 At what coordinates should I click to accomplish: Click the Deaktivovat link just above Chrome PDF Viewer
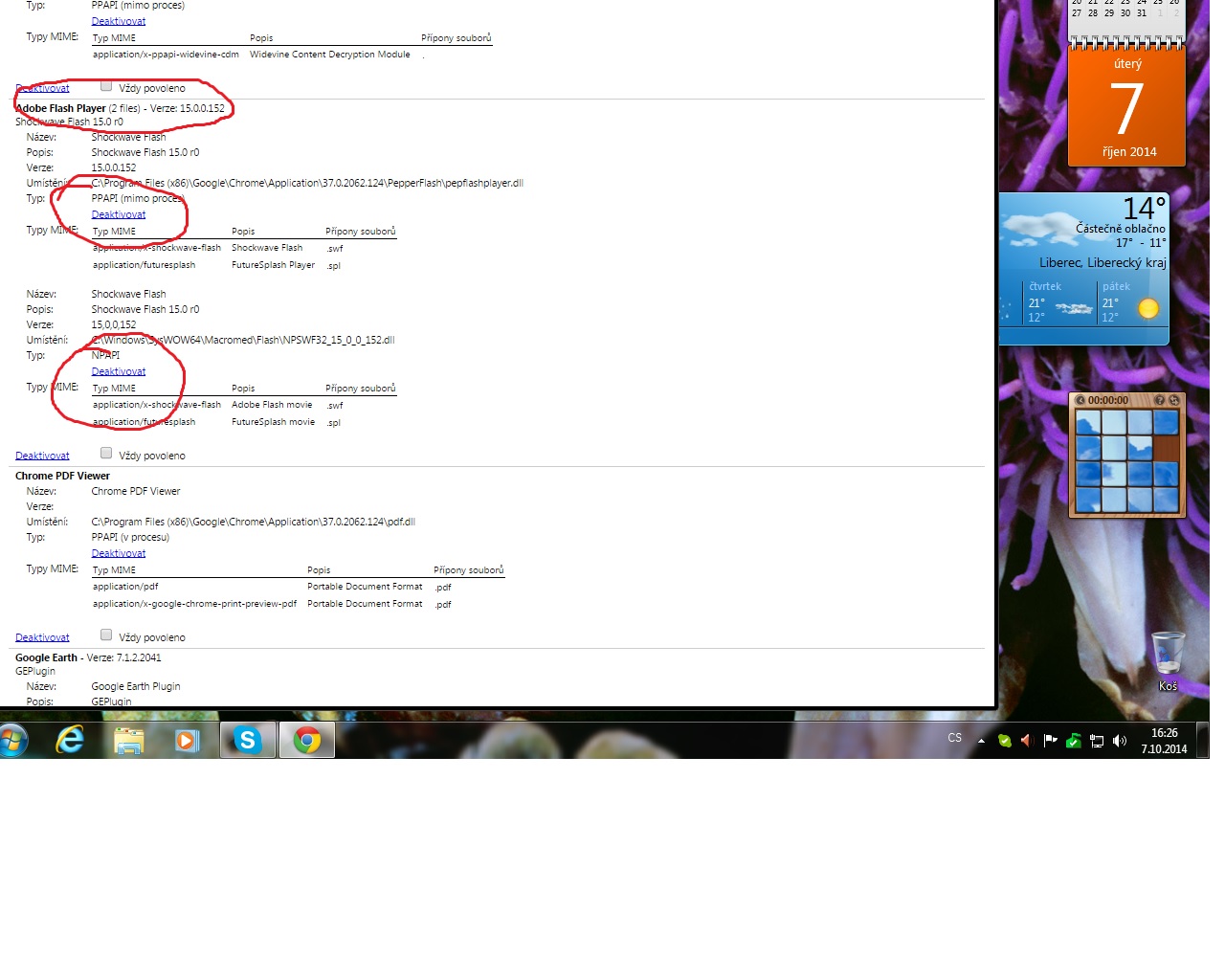[42, 456]
